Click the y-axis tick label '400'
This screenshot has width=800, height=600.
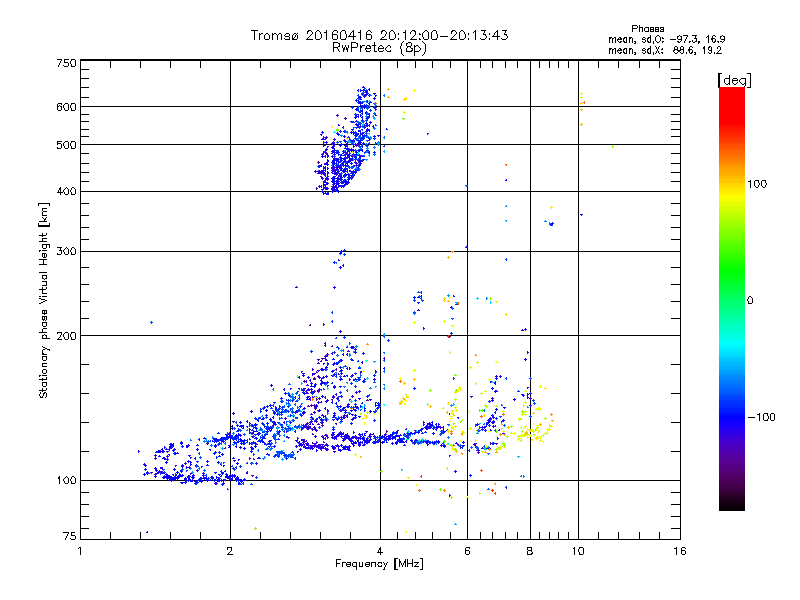(66, 192)
